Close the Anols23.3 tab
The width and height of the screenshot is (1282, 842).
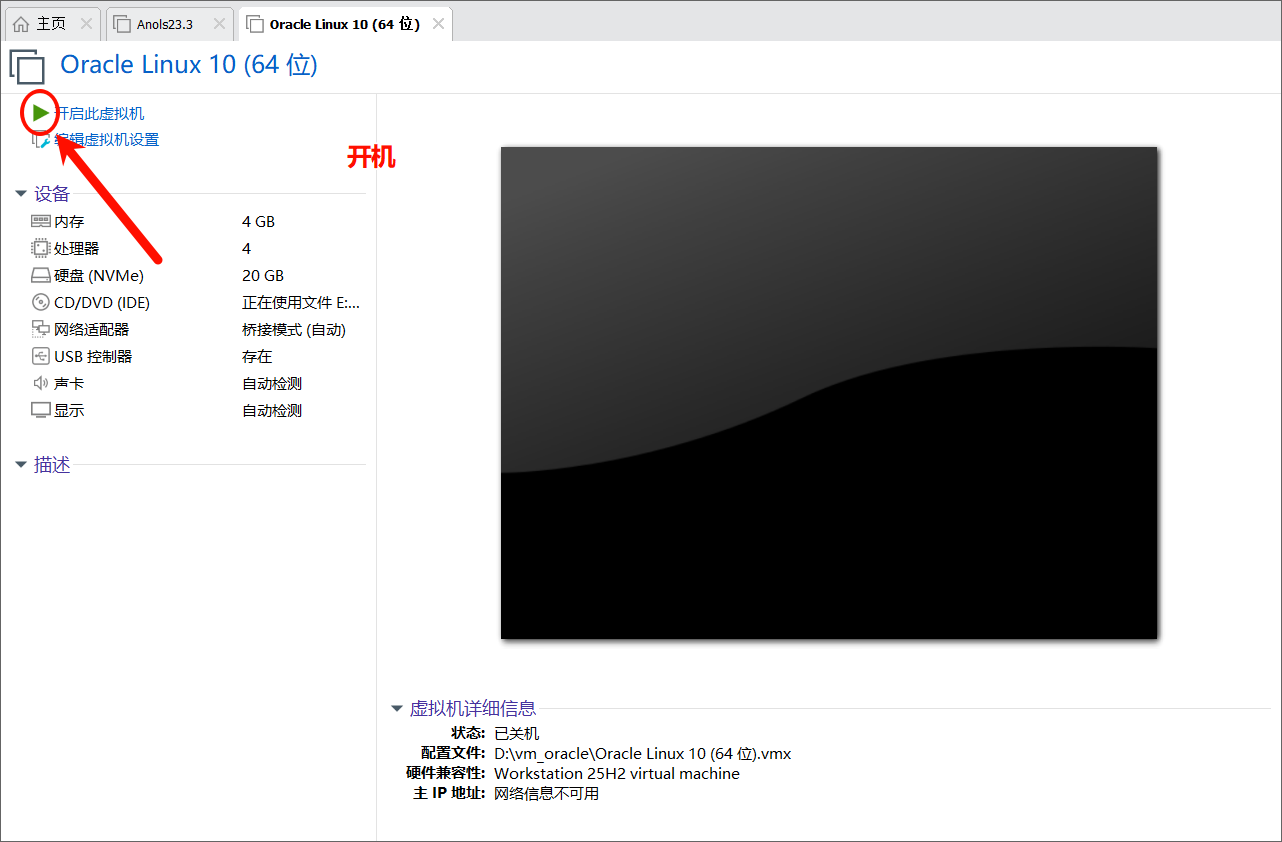[219, 24]
